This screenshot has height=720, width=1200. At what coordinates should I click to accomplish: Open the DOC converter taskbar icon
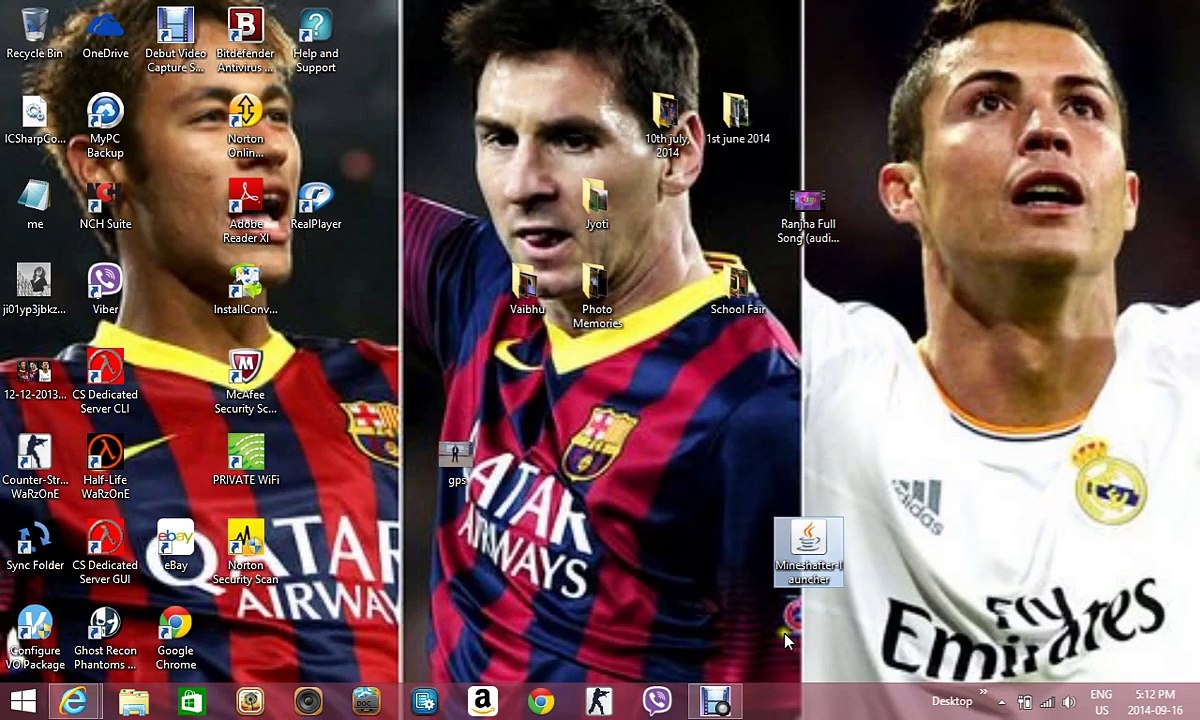(x=366, y=702)
